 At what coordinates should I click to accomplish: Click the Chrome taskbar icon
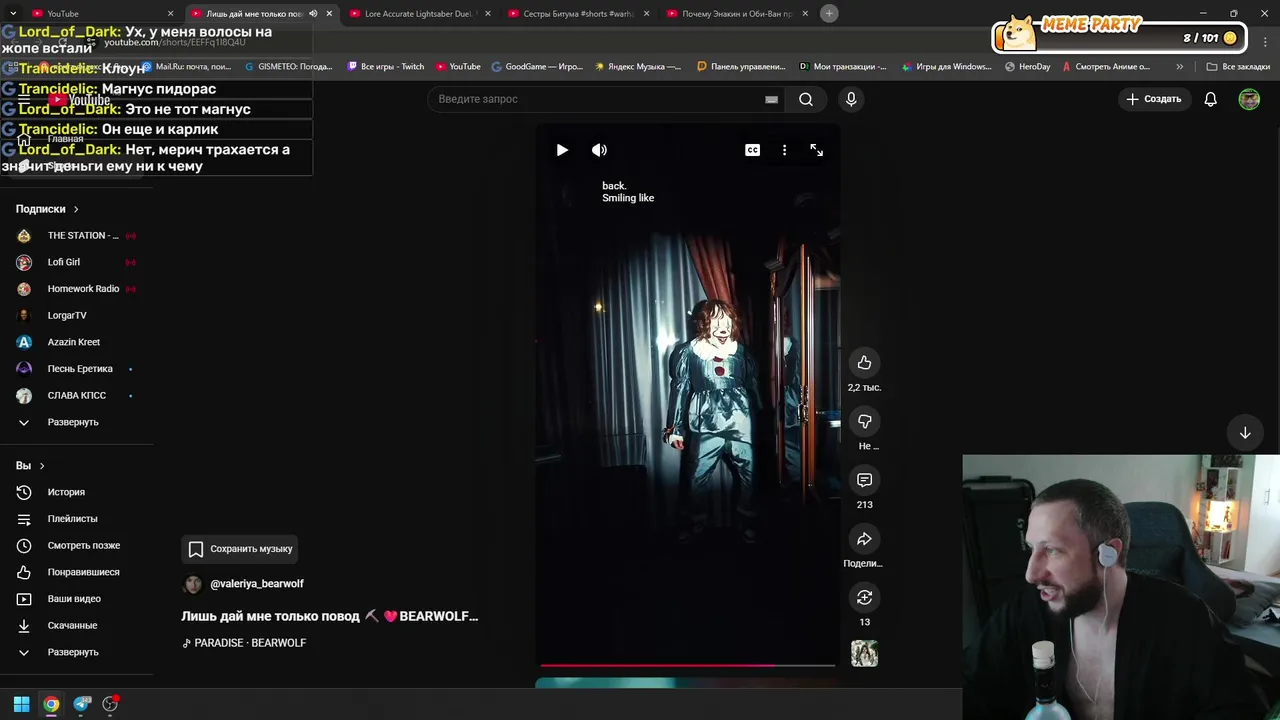tap(51, 704)
